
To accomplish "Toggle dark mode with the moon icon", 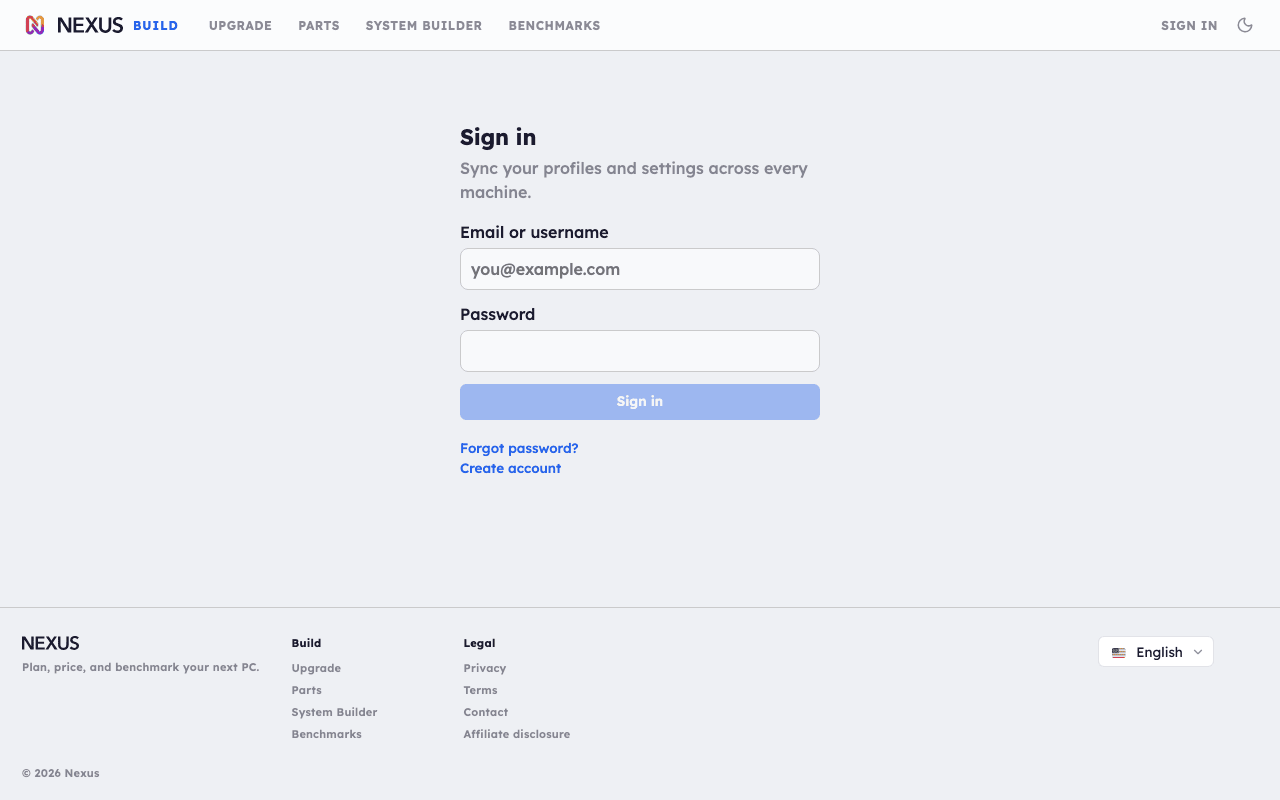I will (1245, 25).
